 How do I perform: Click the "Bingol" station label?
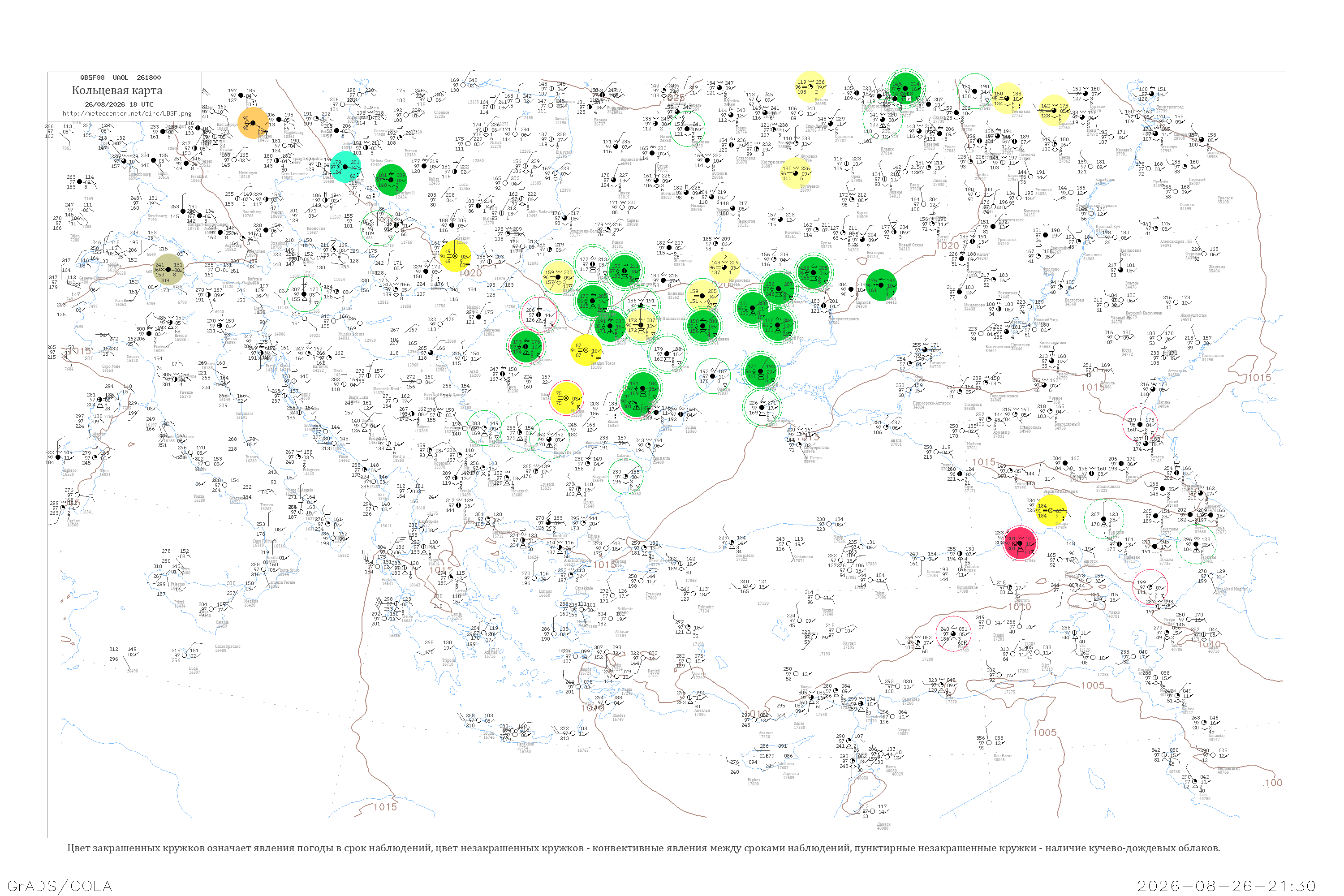click(x=999, y=635)
